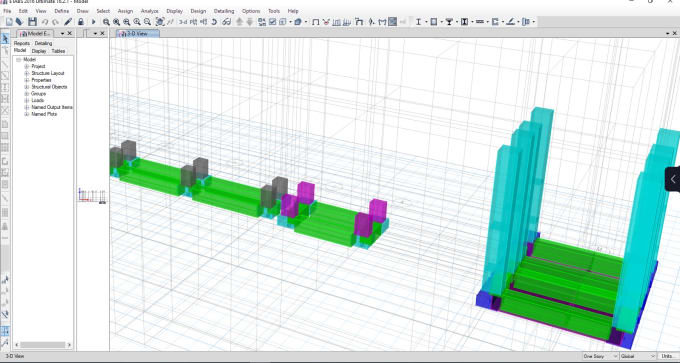Open Set Display Options checkbox icon

click(273, 22)
